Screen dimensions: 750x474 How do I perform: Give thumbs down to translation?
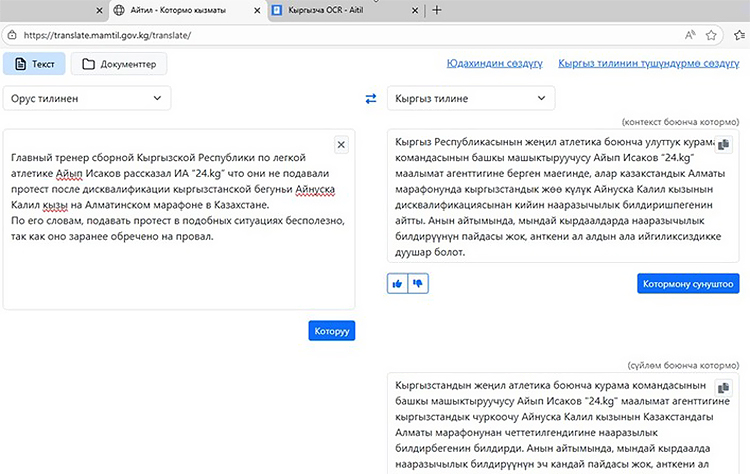click(x=418, y=284)
